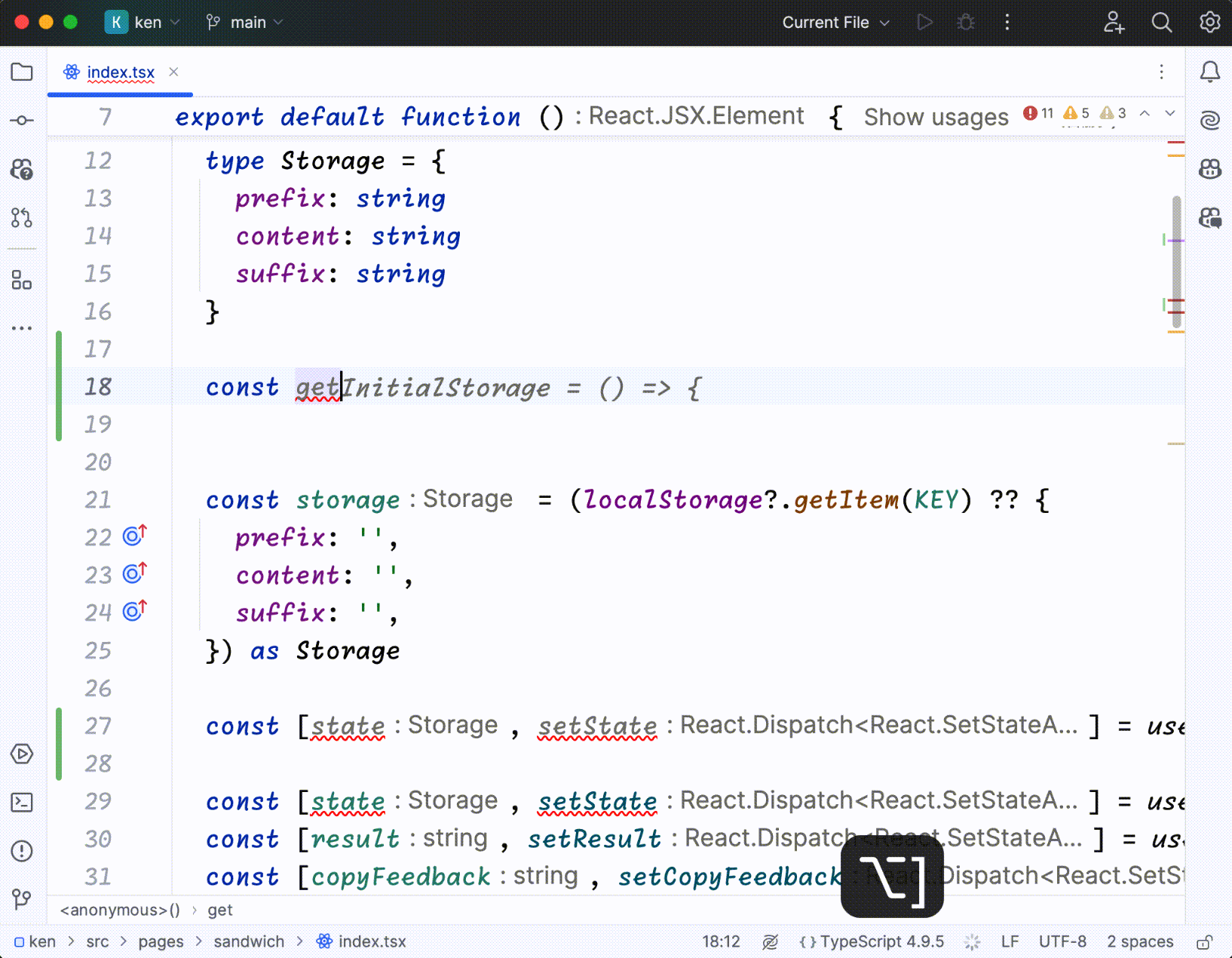Screen dimensions: 1232x958
Task: Select the index.tsx editor tab
Action: [120, 72]
